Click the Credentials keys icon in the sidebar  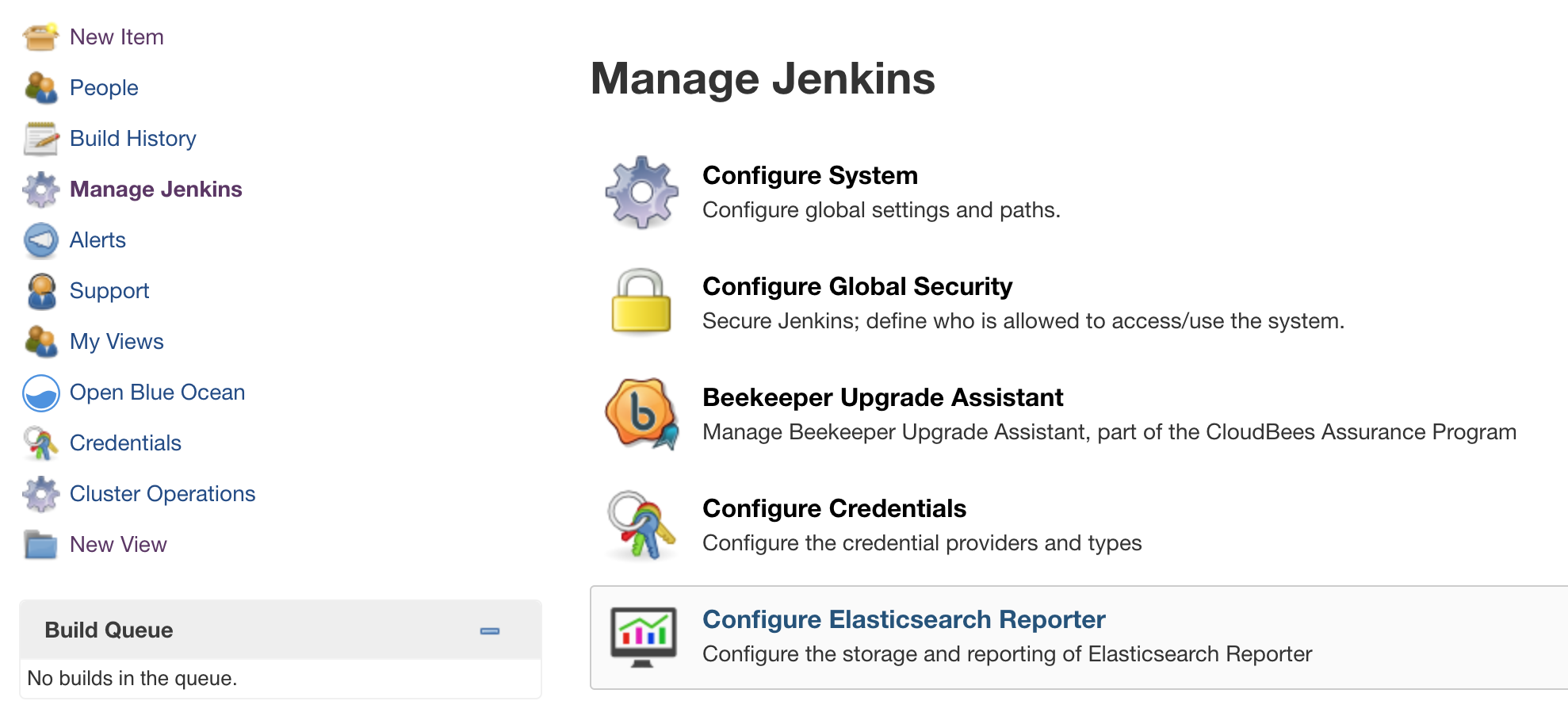pos(40,442)
